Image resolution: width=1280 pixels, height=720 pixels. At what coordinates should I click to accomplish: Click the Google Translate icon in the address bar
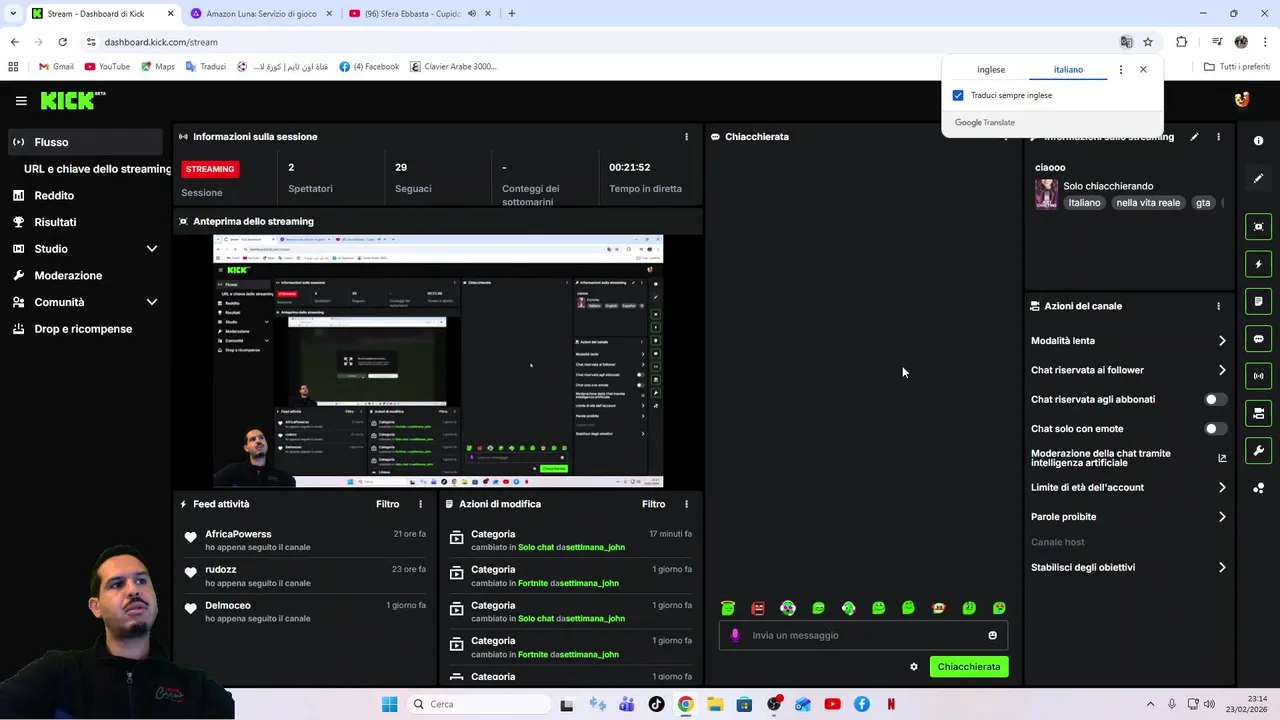[1126, 42]
